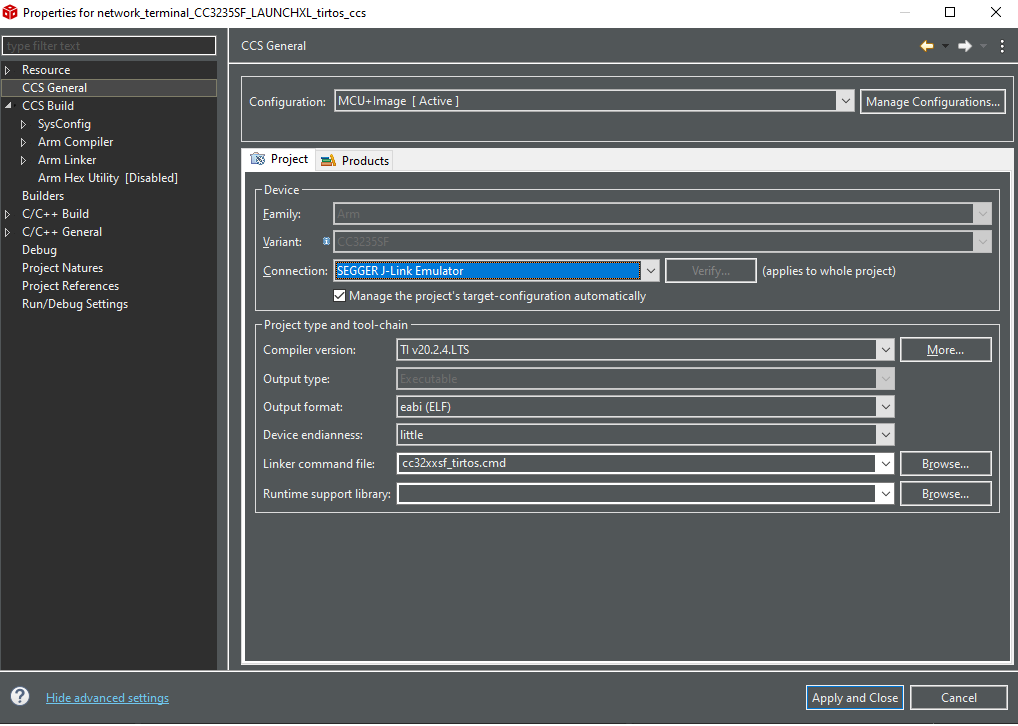1018x726 pixels.
Task: Expand the Arm Linker node
Action: coord(23,160)
